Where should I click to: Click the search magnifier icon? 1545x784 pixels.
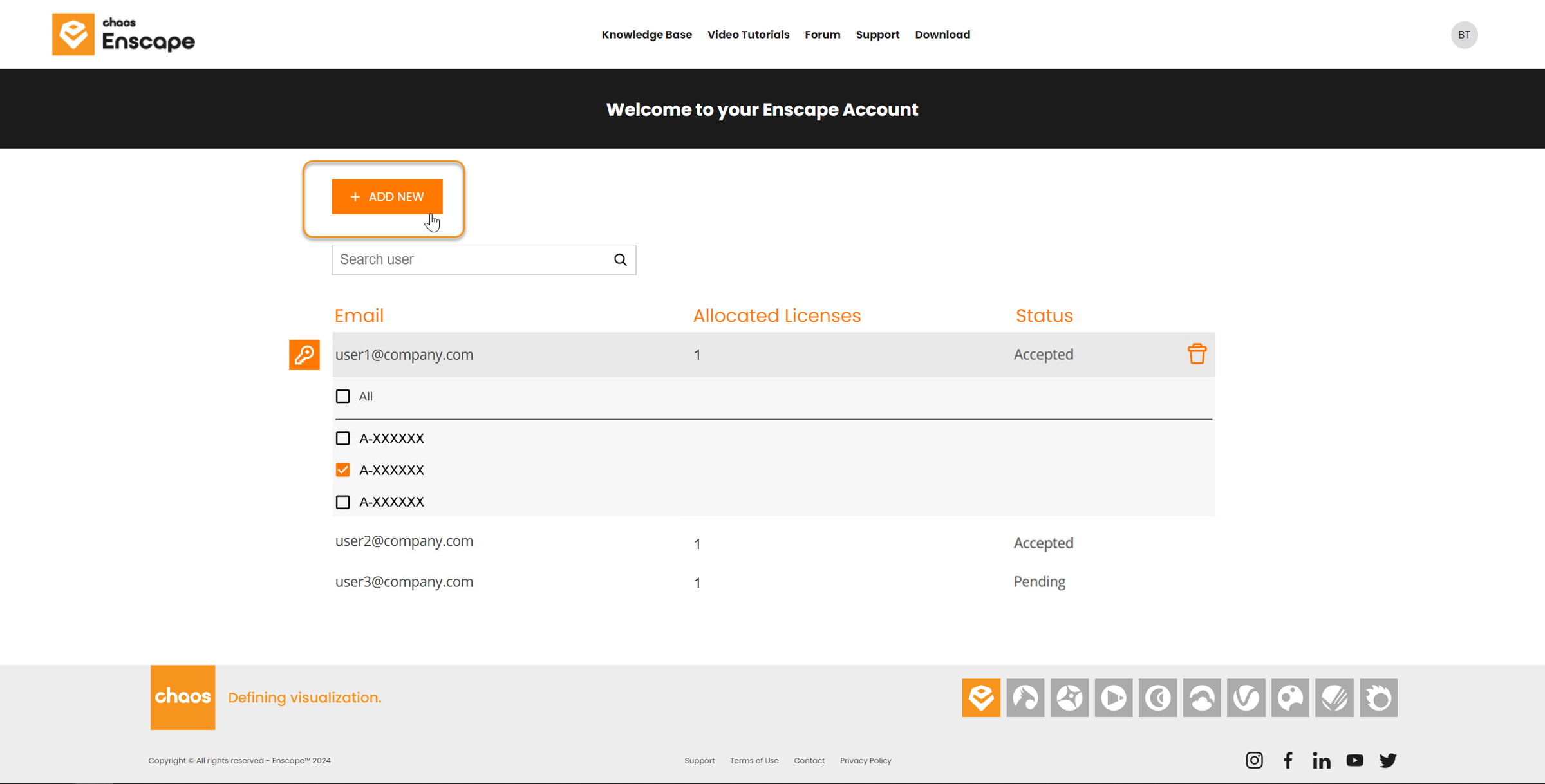coord(620,259)
